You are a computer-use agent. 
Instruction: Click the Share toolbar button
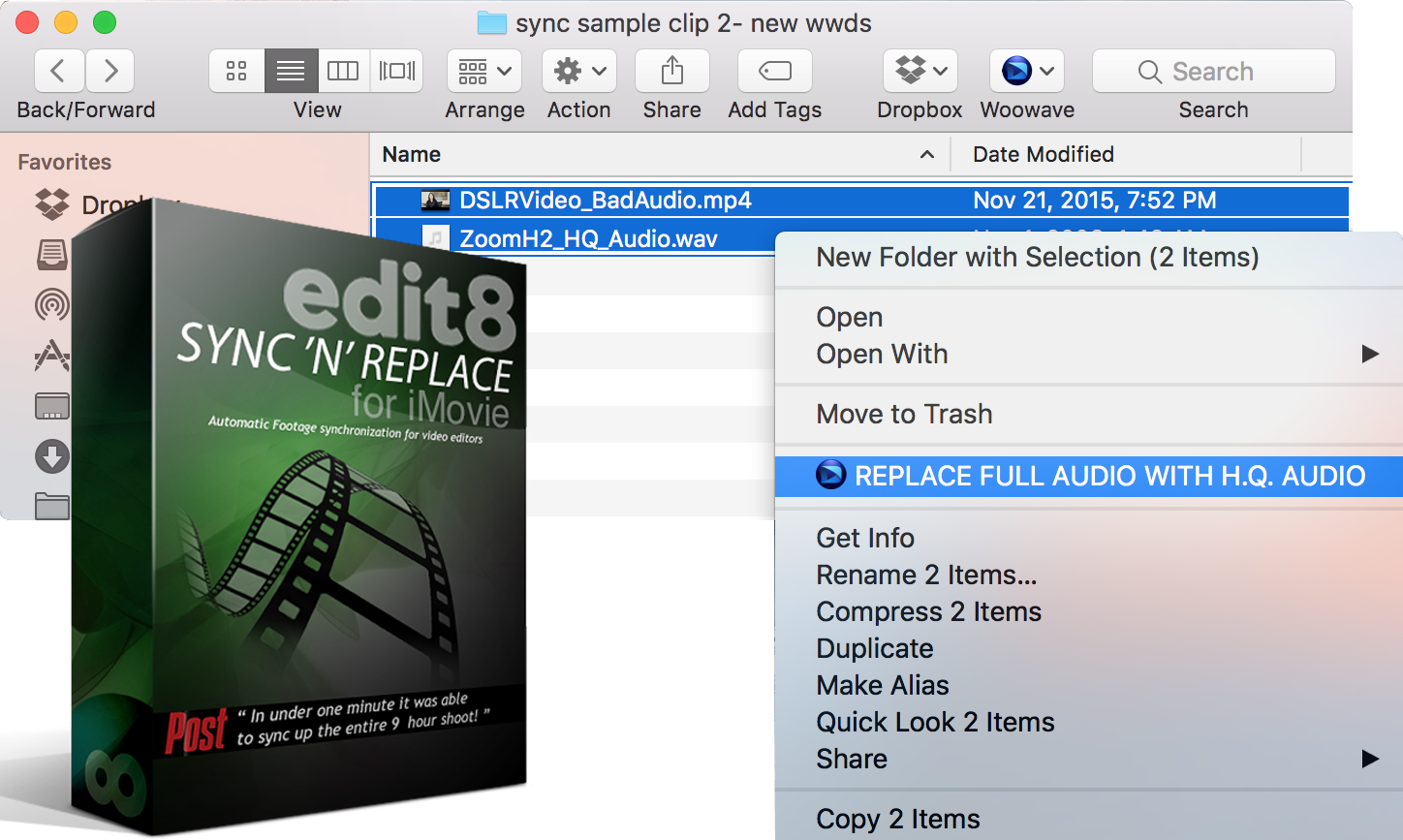pyautogui.click(x=671, y=71)
